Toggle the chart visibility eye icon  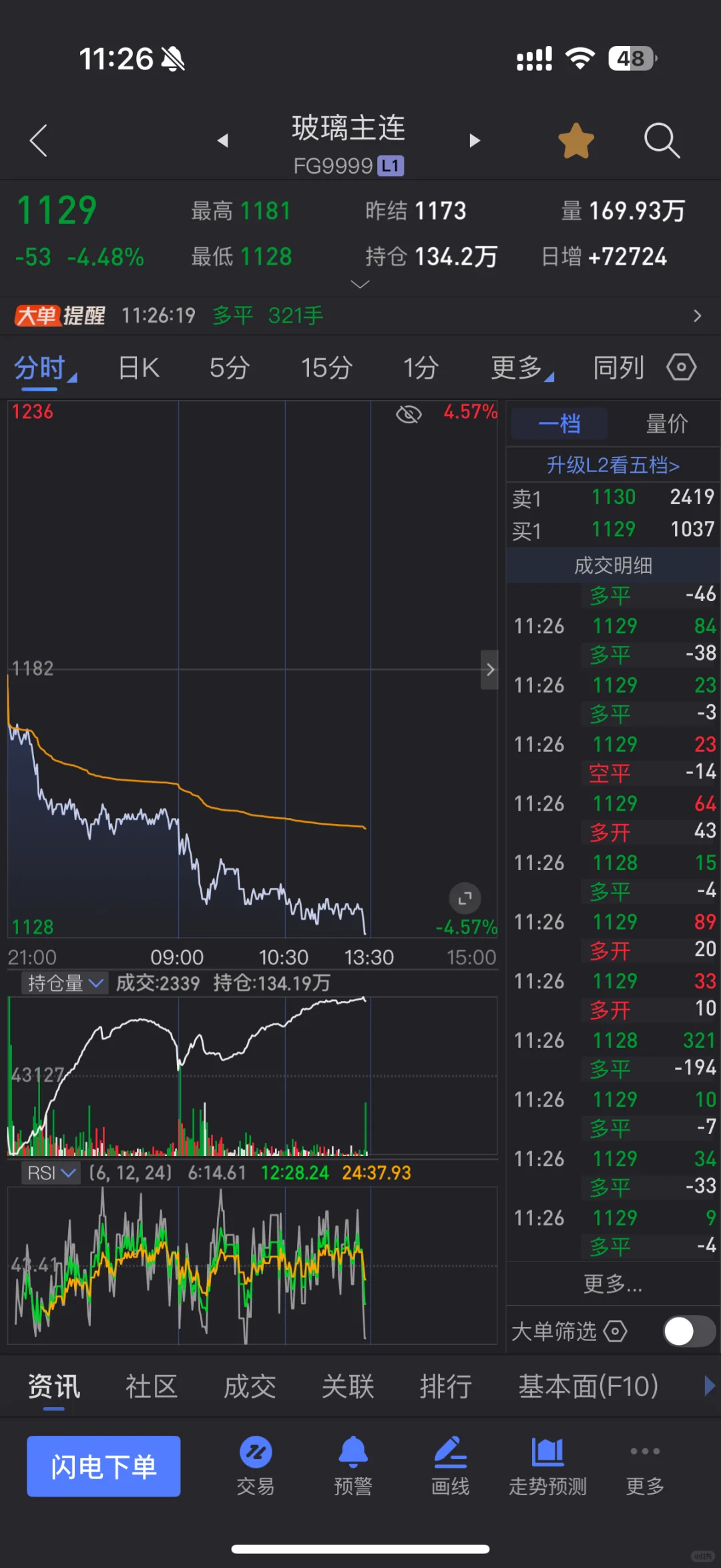pyautogui.click(x=409, y=414)
